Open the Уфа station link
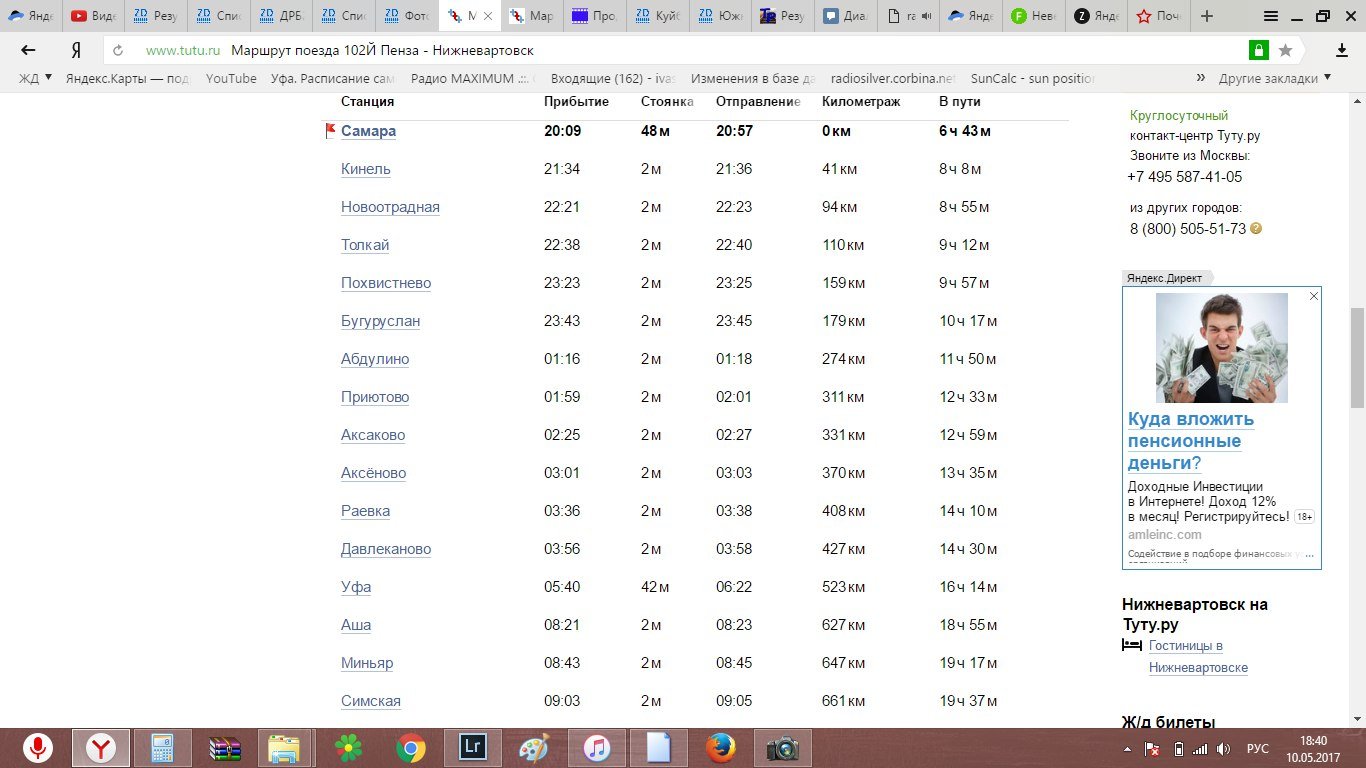Screen dimensions: 1366x768 [356, 587]
